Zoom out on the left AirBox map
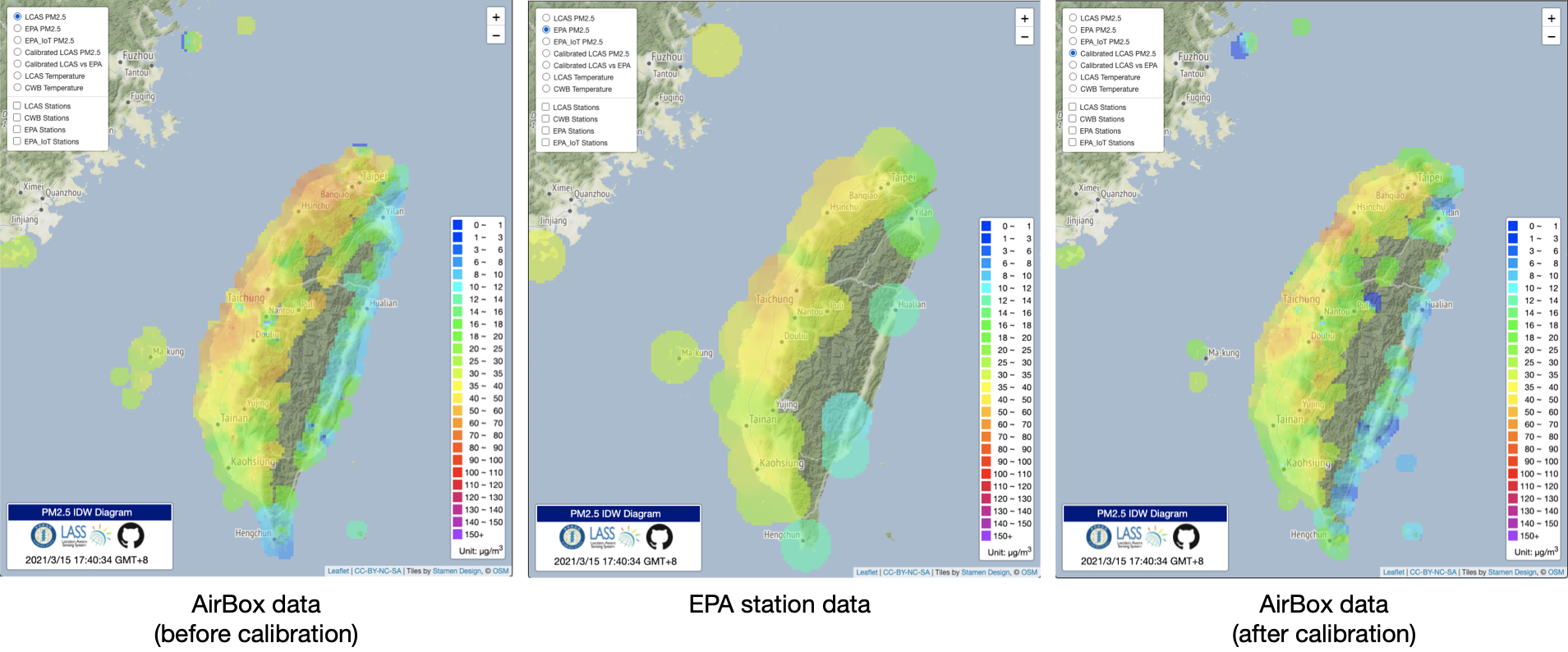 point(496,35)
